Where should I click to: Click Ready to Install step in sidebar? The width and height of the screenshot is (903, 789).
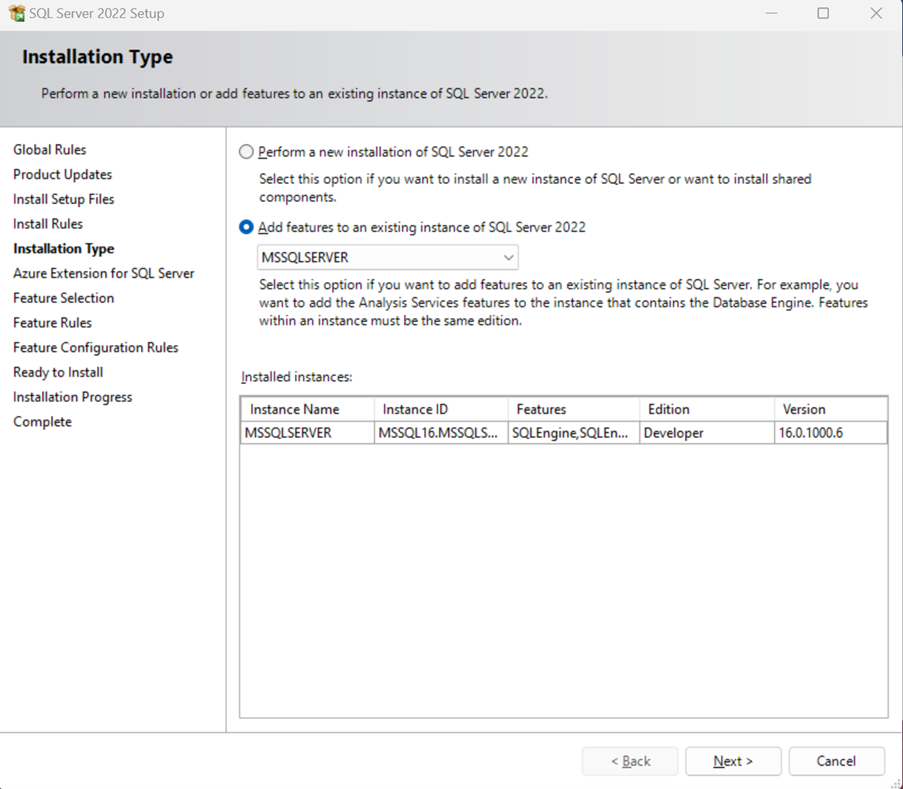click(58, 372)
